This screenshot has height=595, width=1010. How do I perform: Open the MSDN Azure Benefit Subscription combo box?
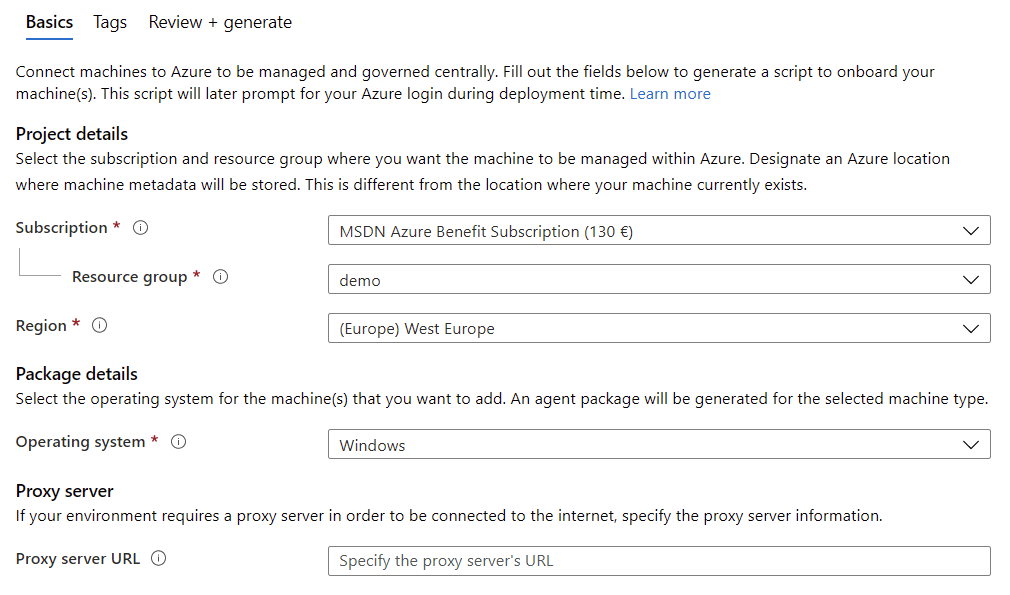659,231
